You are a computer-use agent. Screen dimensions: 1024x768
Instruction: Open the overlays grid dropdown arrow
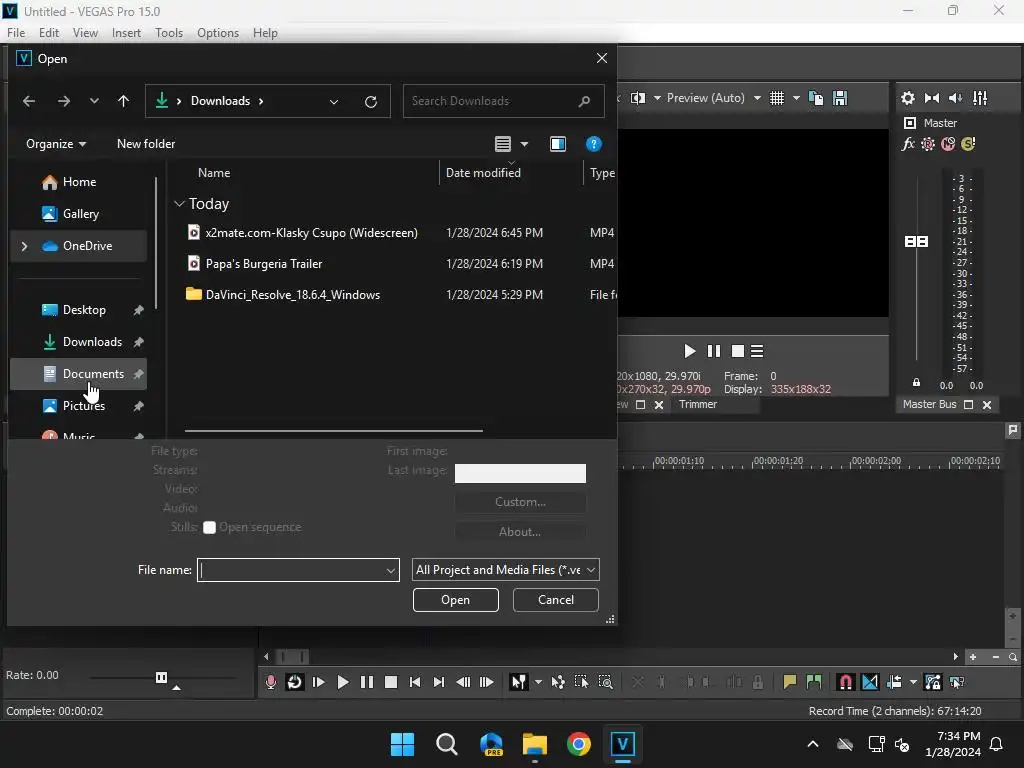(x=796, y=98)
